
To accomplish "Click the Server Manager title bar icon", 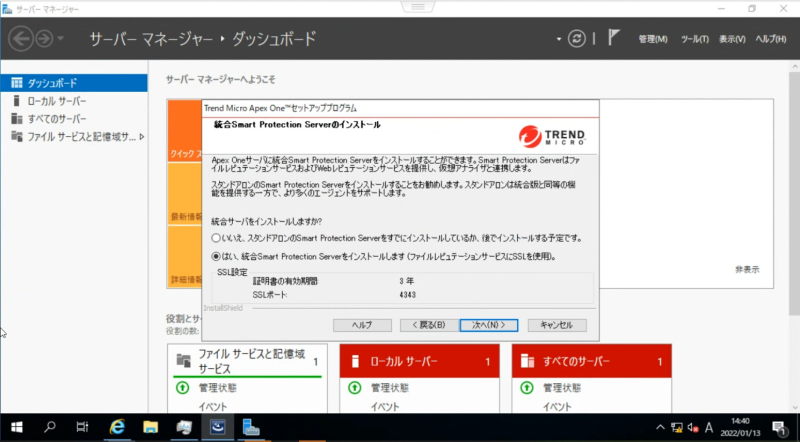I will point(7,9).
